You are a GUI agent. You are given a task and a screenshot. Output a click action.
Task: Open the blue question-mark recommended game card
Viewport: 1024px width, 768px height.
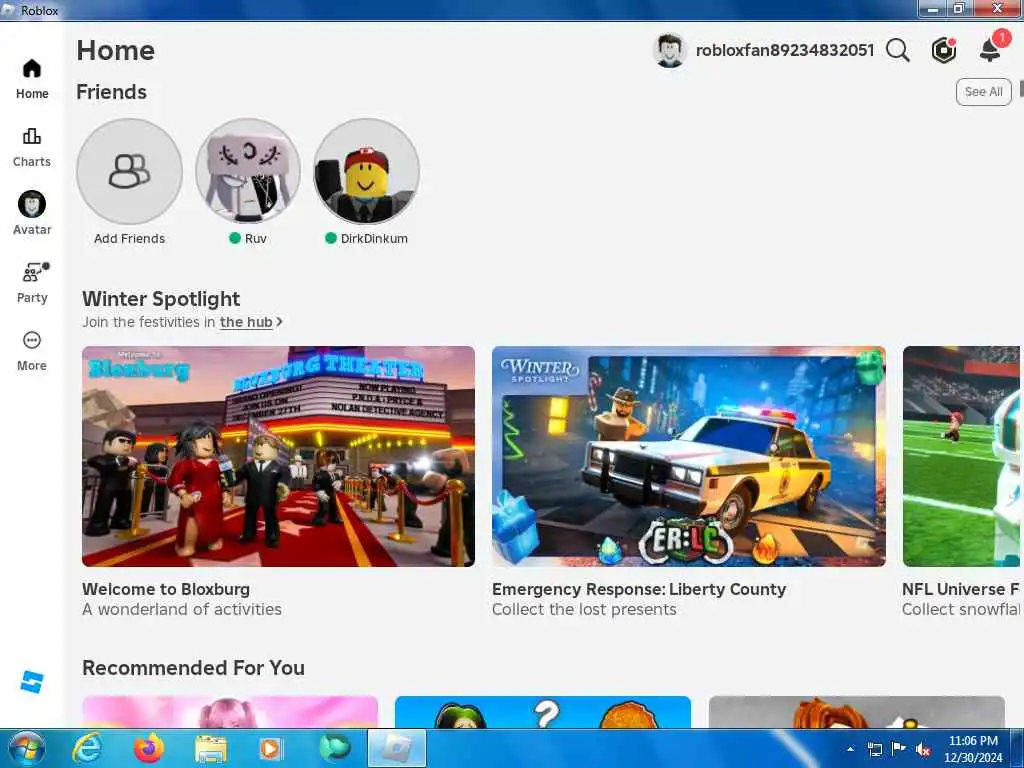point(543,712)
